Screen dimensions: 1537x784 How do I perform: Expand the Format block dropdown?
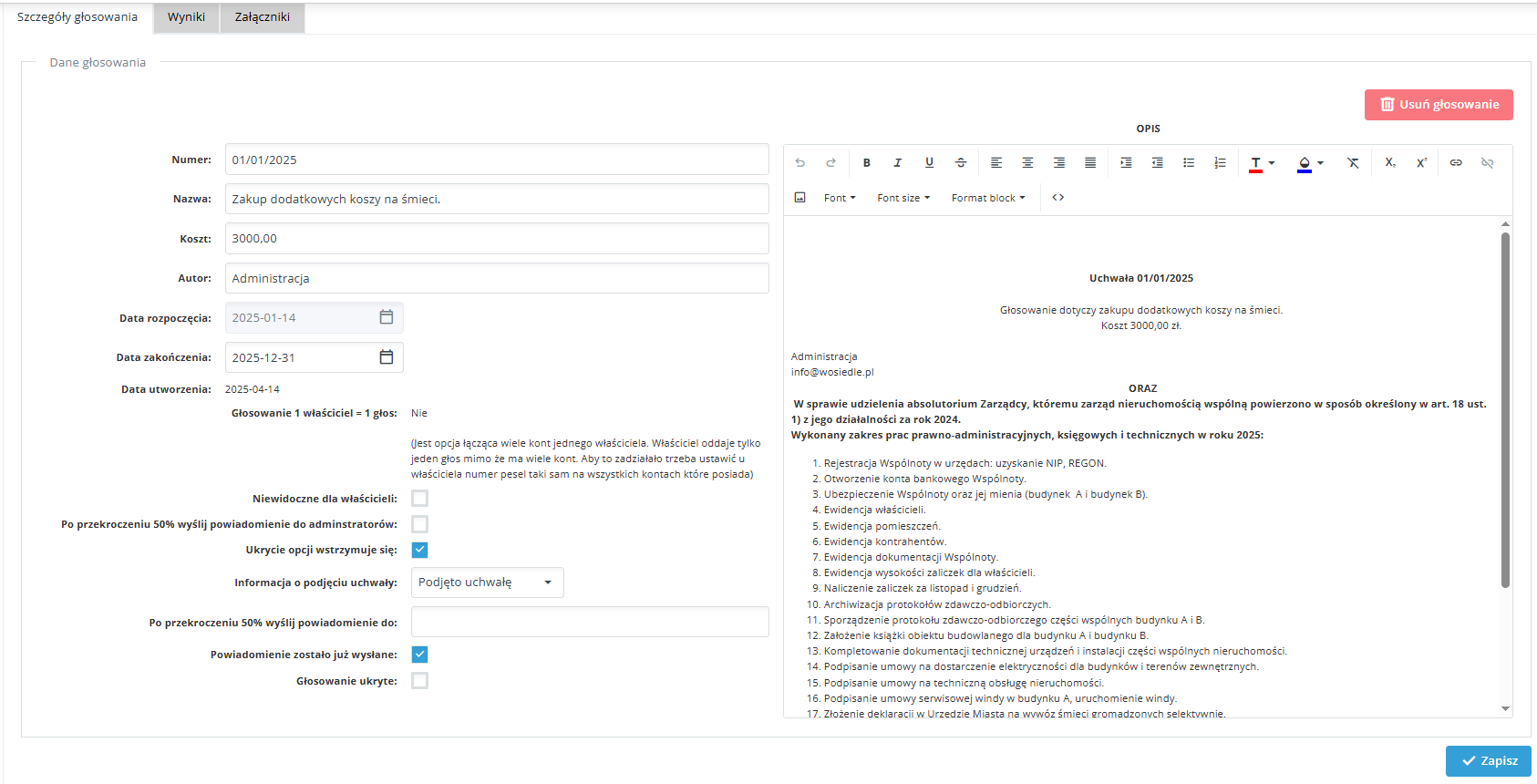click(x=987, y=198)
